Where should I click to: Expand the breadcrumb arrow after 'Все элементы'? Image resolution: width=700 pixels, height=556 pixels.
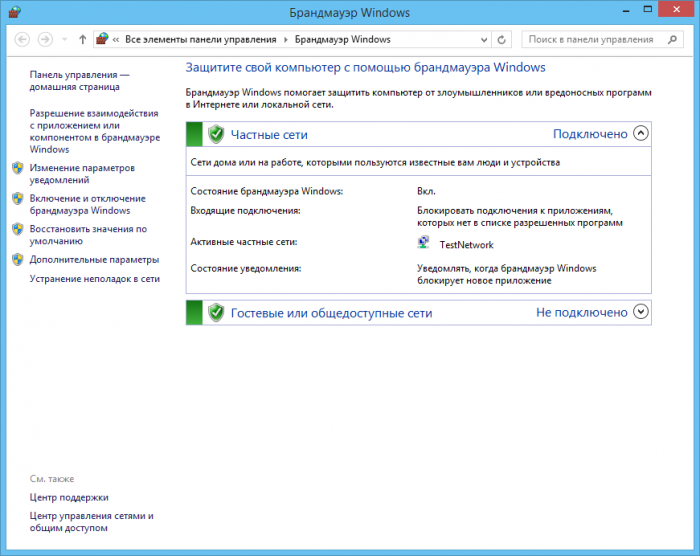click(x=286, y=40)
